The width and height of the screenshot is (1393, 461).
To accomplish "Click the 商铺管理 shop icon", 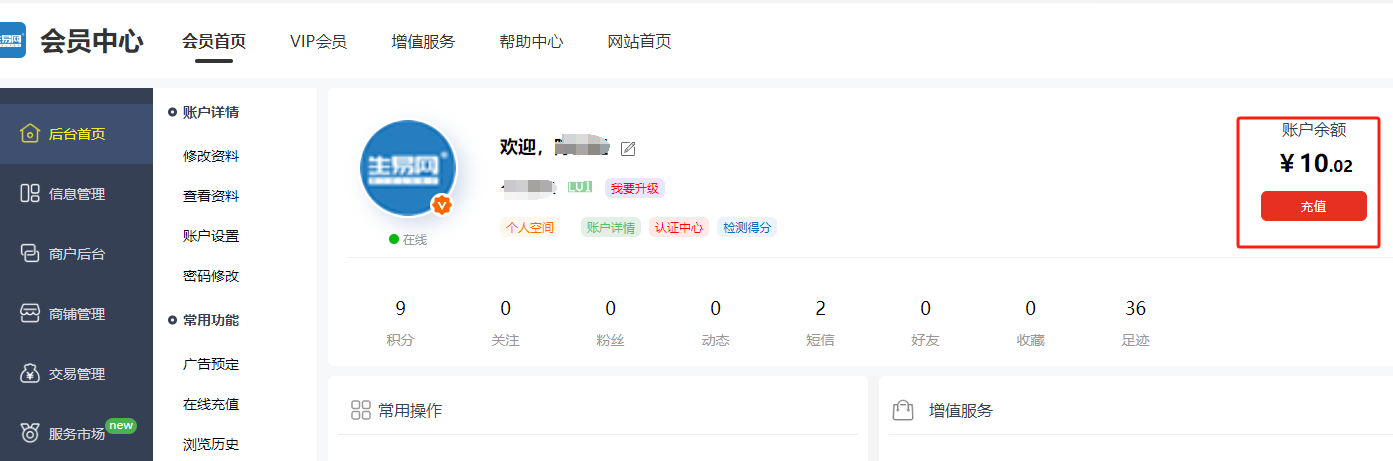I will pos(30,314).
